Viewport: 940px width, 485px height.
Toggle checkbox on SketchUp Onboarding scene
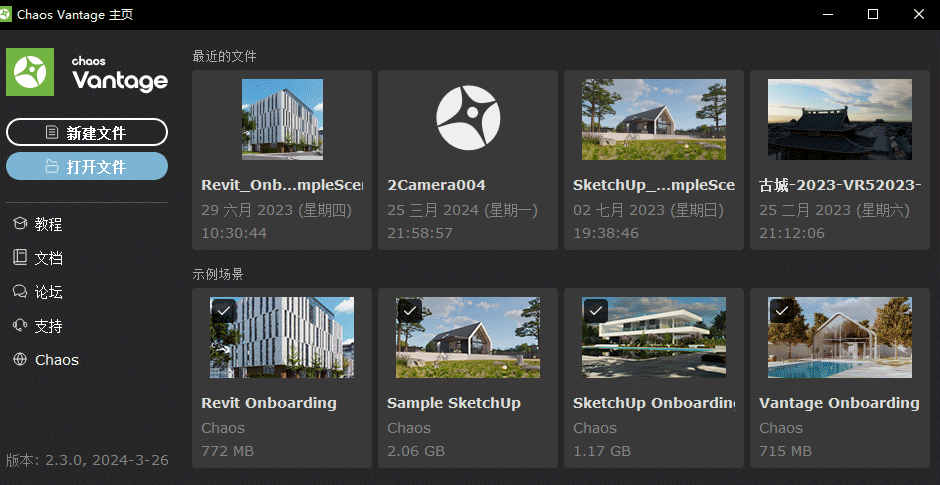[595, 310]
